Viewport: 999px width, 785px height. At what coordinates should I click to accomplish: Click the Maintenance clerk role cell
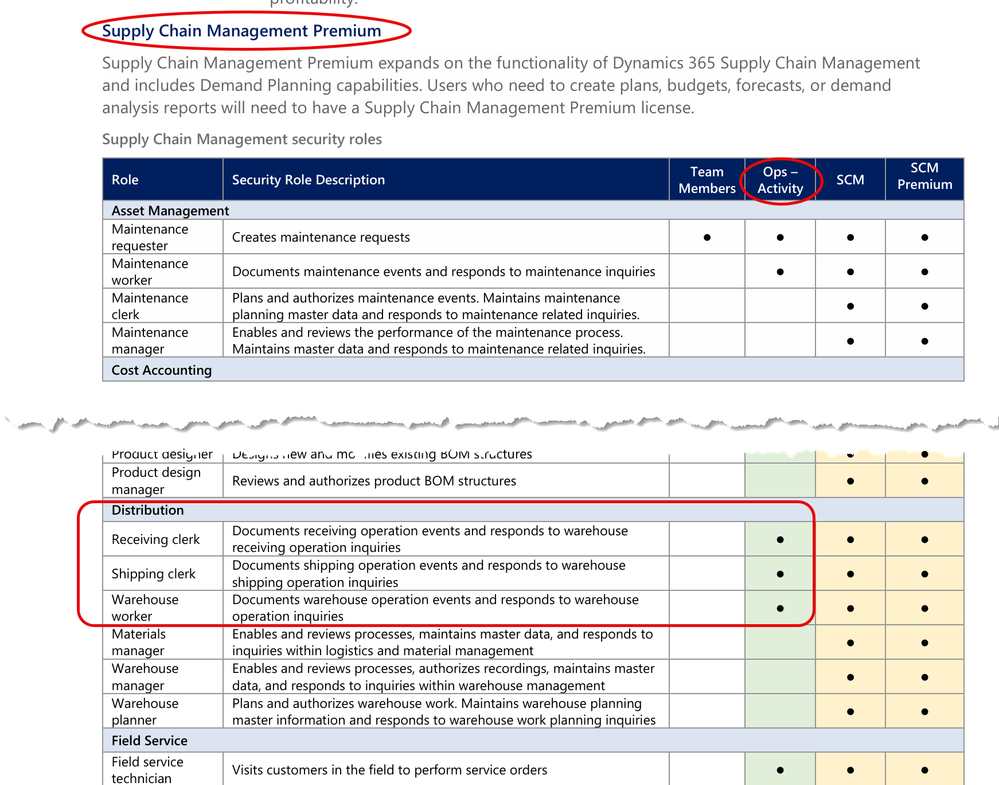162,306
